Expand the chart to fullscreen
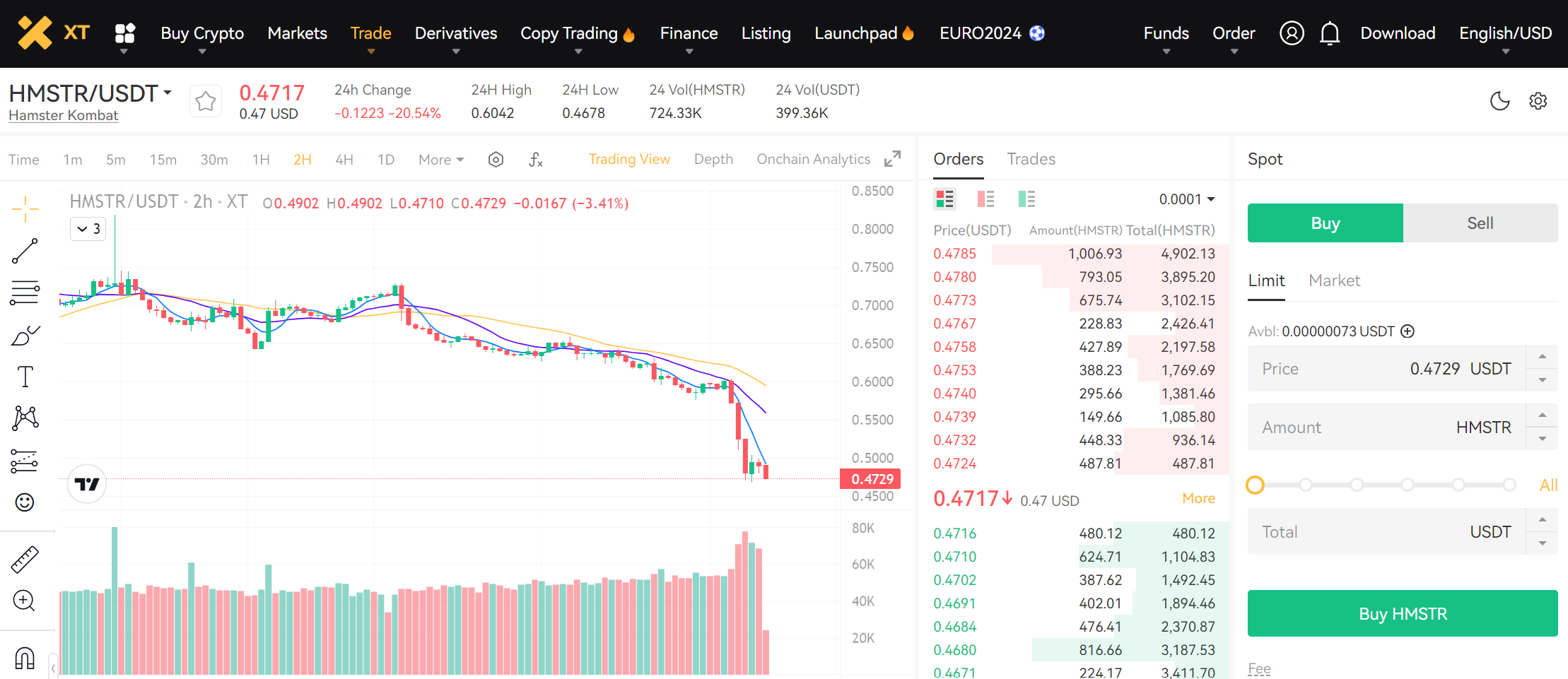Screen dimensions: 1568x679 (x=892, y=159)
